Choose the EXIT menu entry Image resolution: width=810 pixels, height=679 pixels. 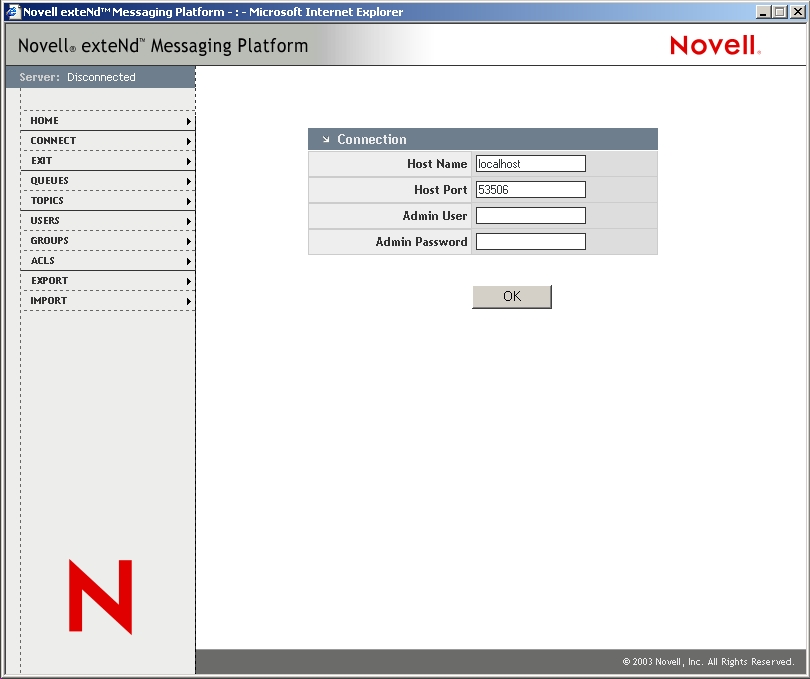[x=107, y=161]
